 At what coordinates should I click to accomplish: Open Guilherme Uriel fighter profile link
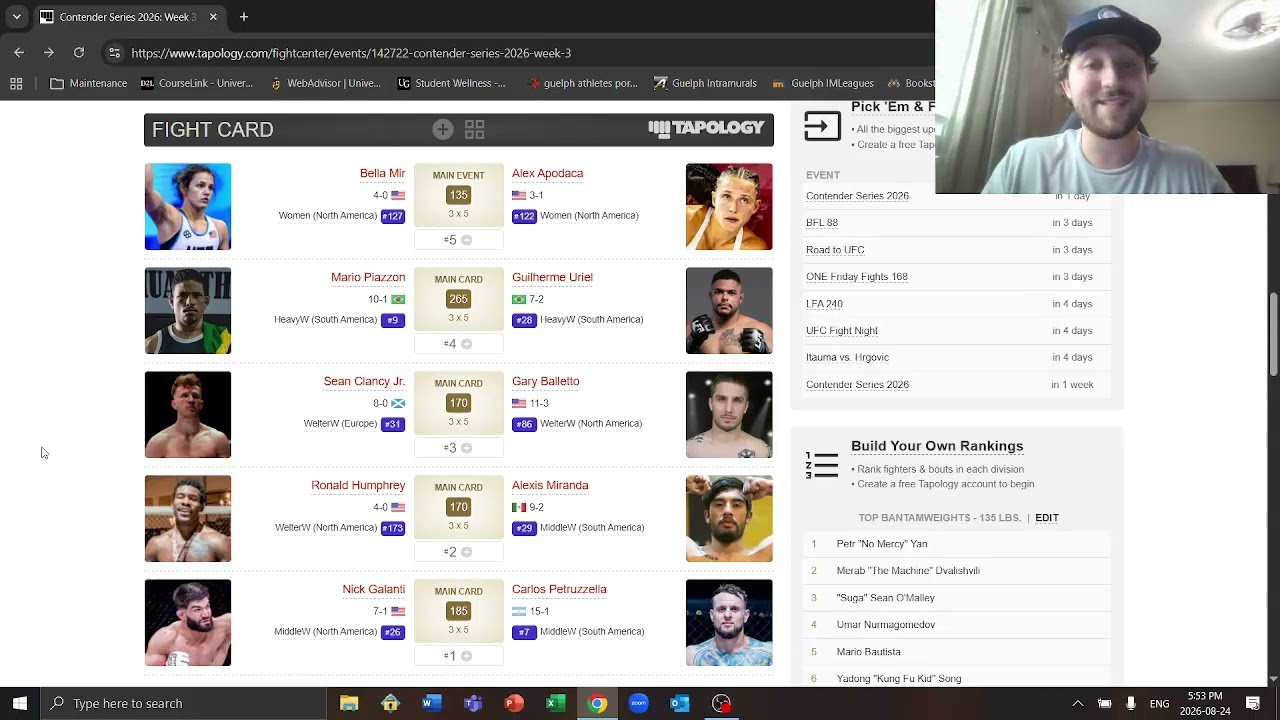(x=552, y=277)
